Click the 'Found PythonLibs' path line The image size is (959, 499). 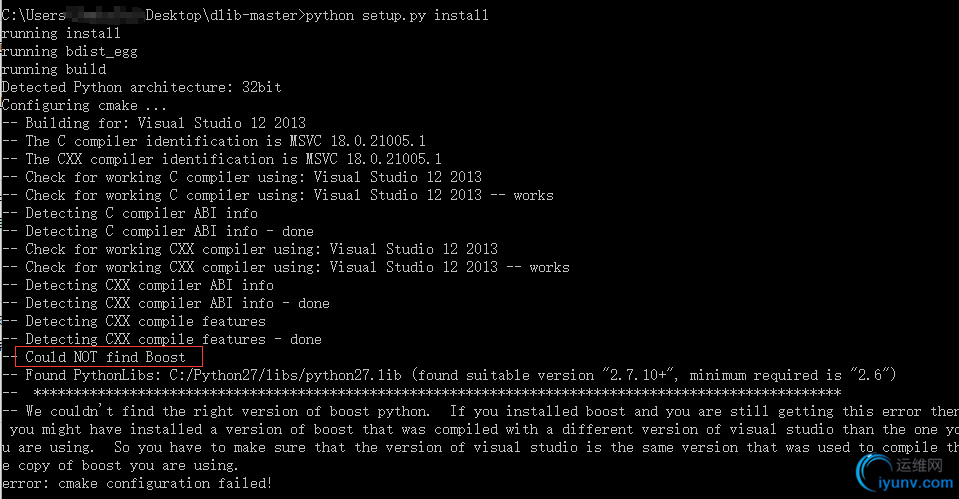460,375
